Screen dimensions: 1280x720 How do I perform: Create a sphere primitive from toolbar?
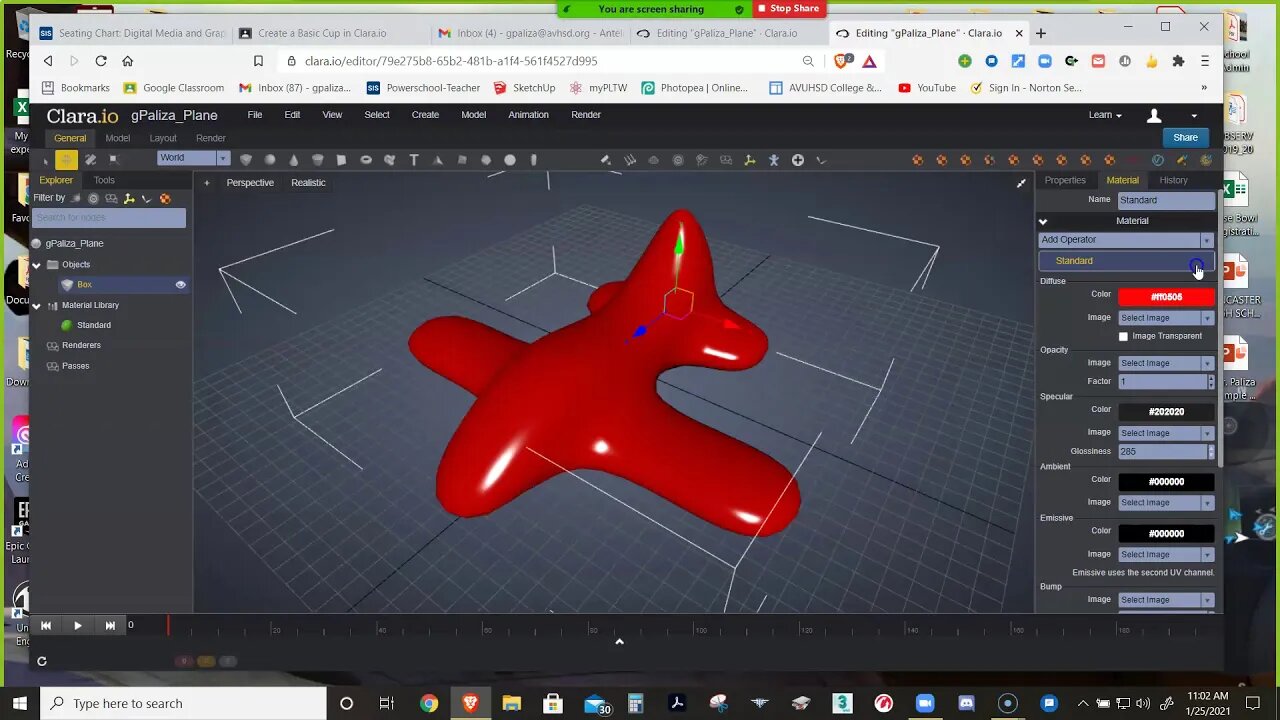[x=269, y=160]
